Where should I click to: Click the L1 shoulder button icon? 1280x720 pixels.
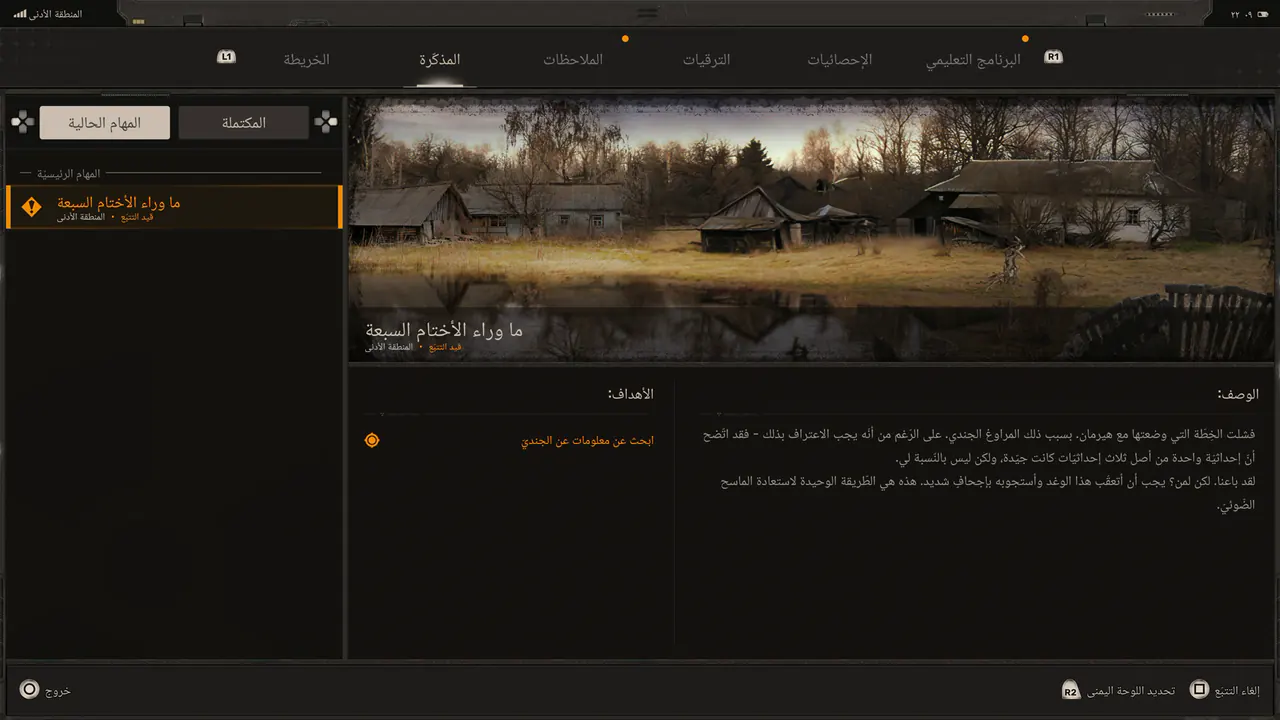tap(226, 57)
